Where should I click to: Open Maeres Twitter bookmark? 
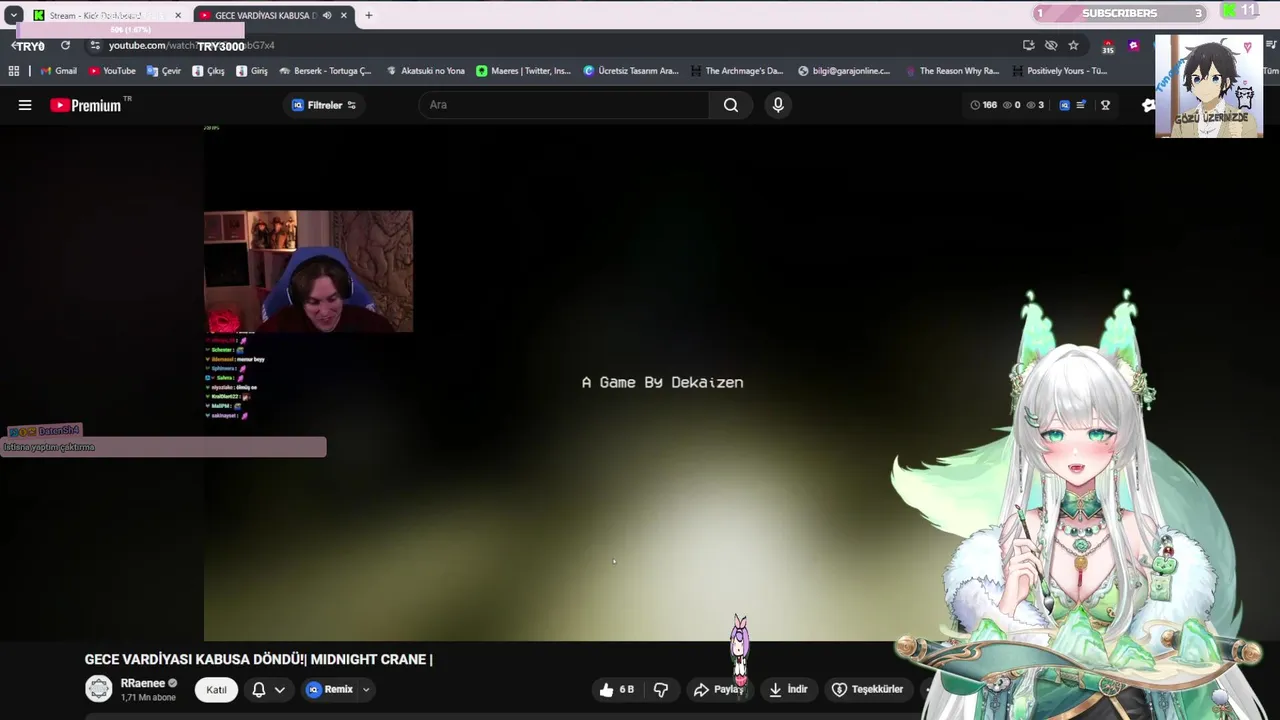click(x=523, y=71)
